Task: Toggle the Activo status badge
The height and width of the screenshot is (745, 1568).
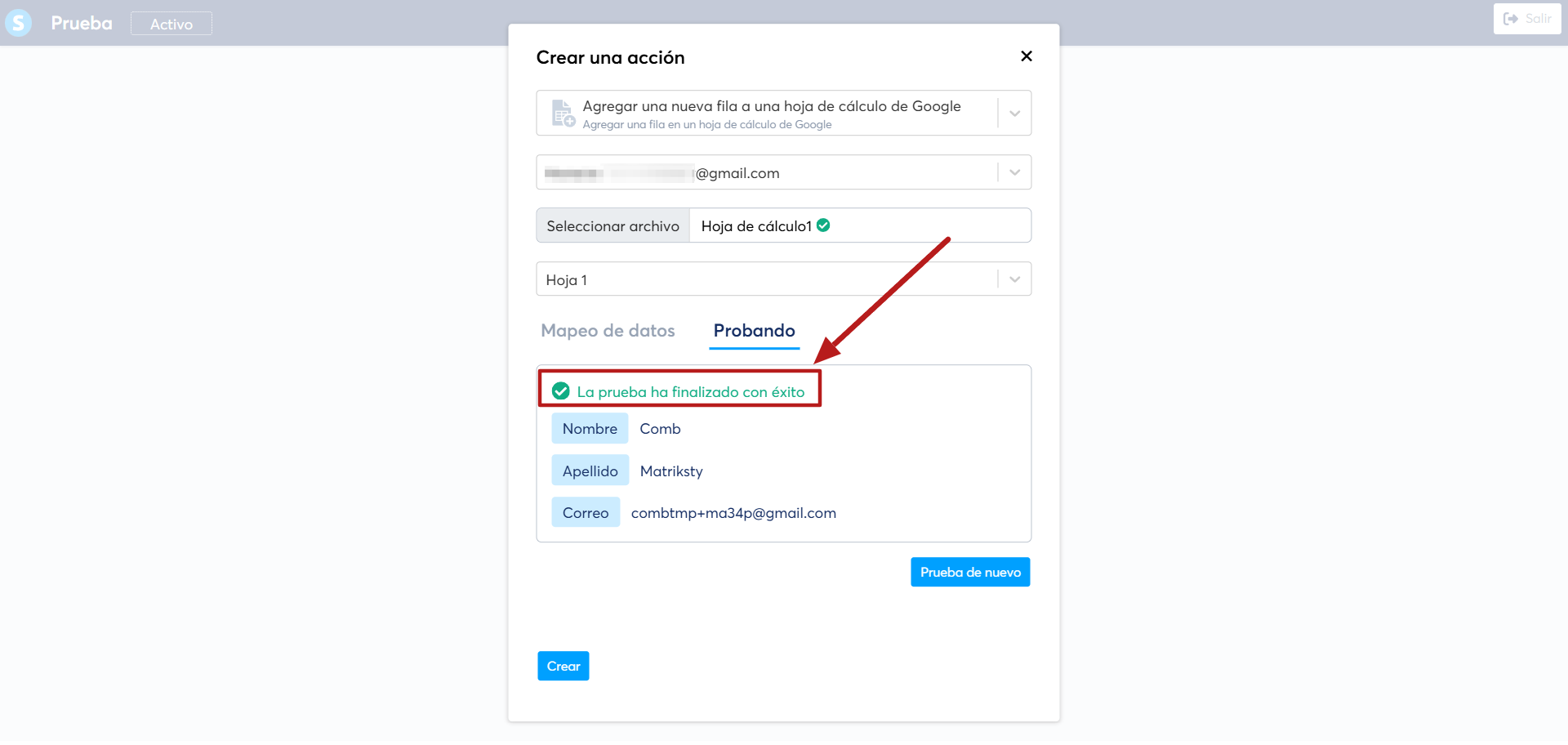Action: tap(171, 24)
